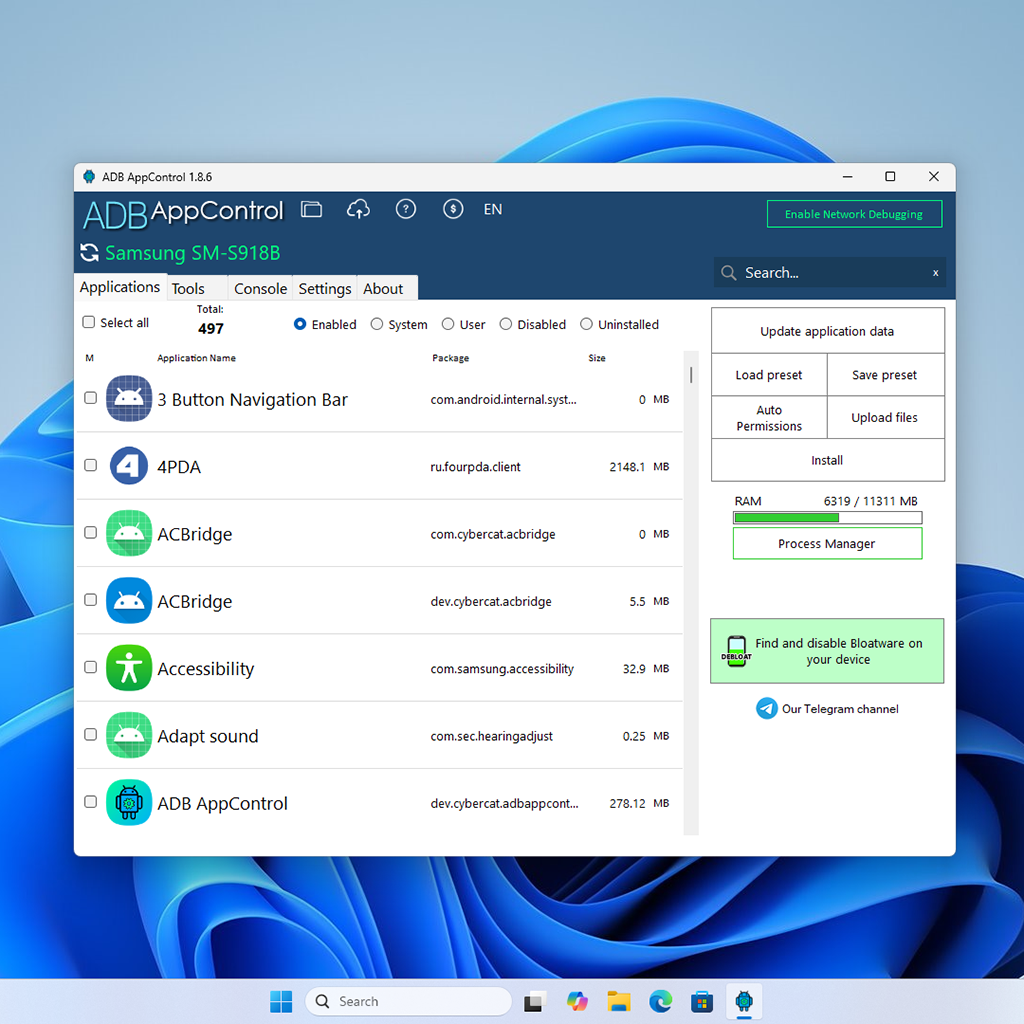Tick the Adapt sound checkbox

[91, 734]
